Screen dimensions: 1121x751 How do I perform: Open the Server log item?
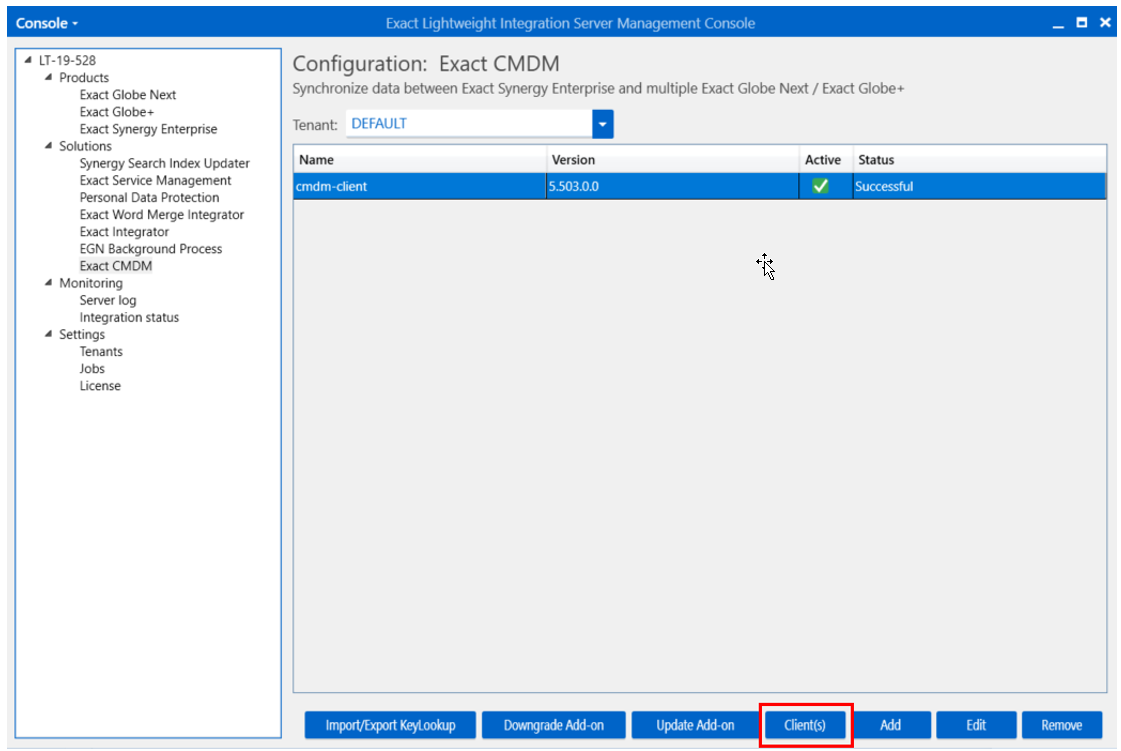107,300
